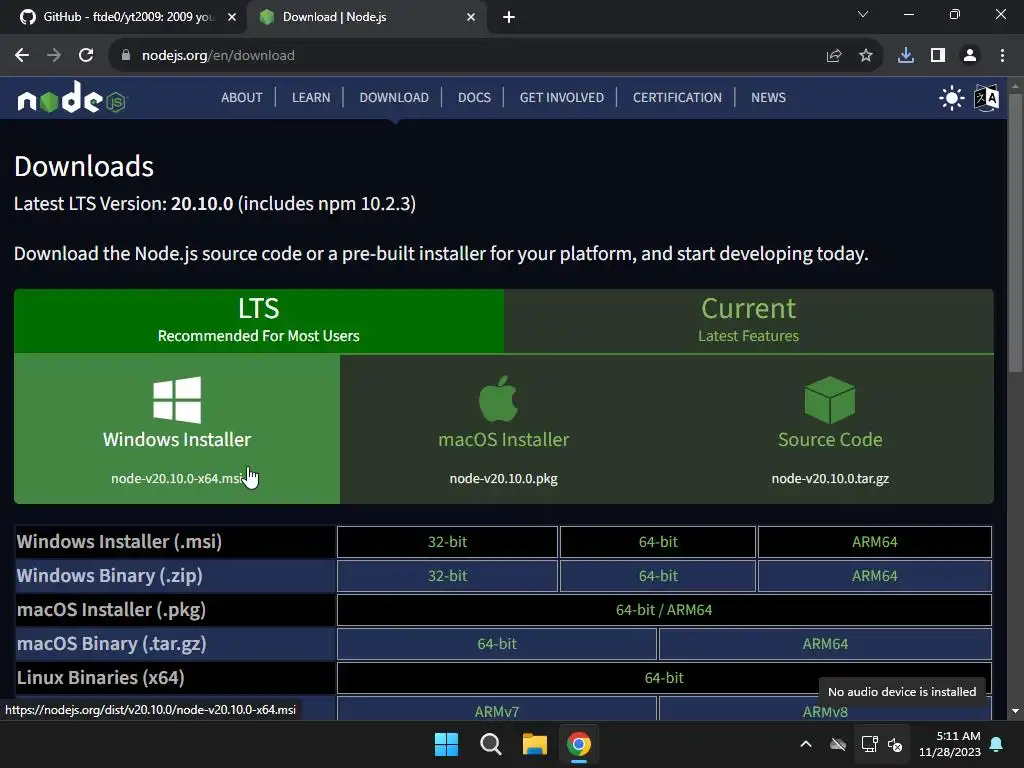Open the Chrome three-dot menu
This screenshot has height=768, width=1024.
click(x=1002, y=56)
